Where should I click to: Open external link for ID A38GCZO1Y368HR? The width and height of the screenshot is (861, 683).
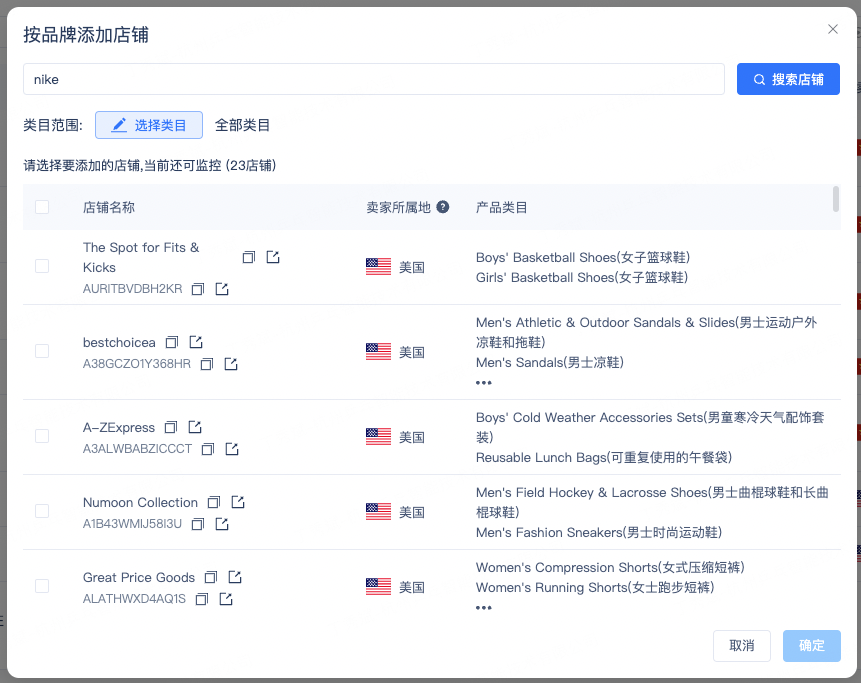pos(231,364)
